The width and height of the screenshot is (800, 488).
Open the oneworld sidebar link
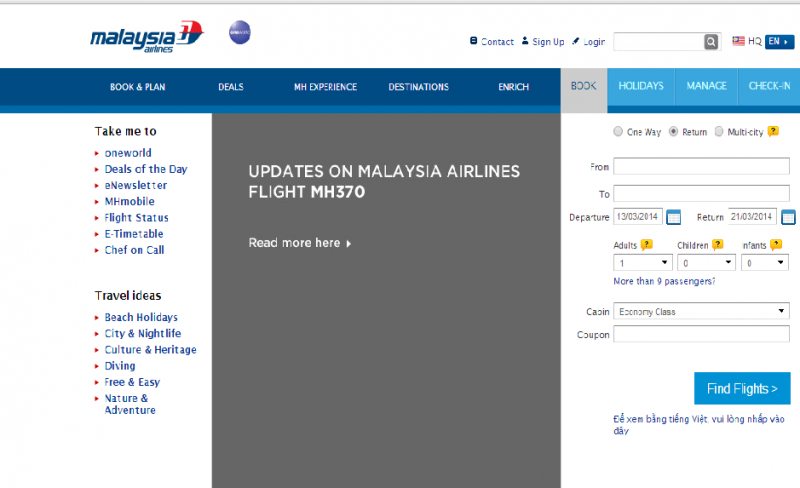point(128,153)
